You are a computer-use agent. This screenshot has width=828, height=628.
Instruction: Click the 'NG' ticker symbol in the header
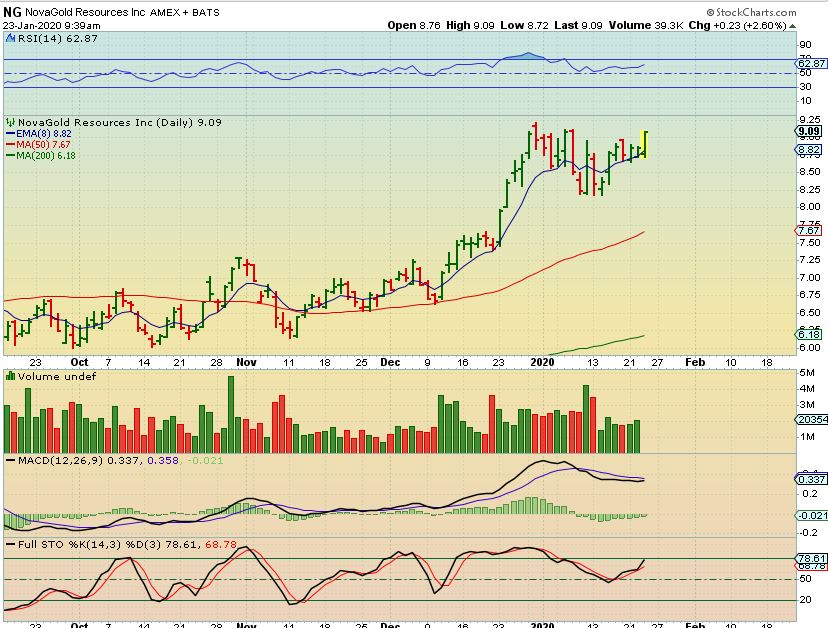[x=12, y=12]
